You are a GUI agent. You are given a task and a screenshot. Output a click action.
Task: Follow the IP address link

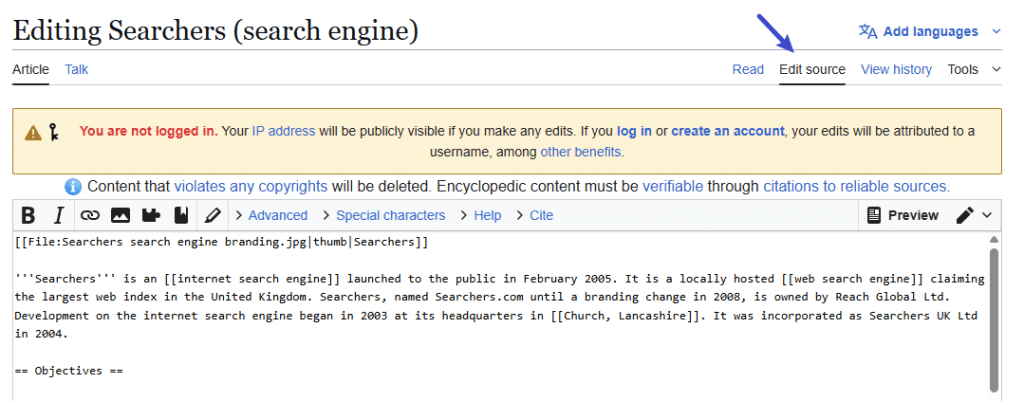coord(283,131)
